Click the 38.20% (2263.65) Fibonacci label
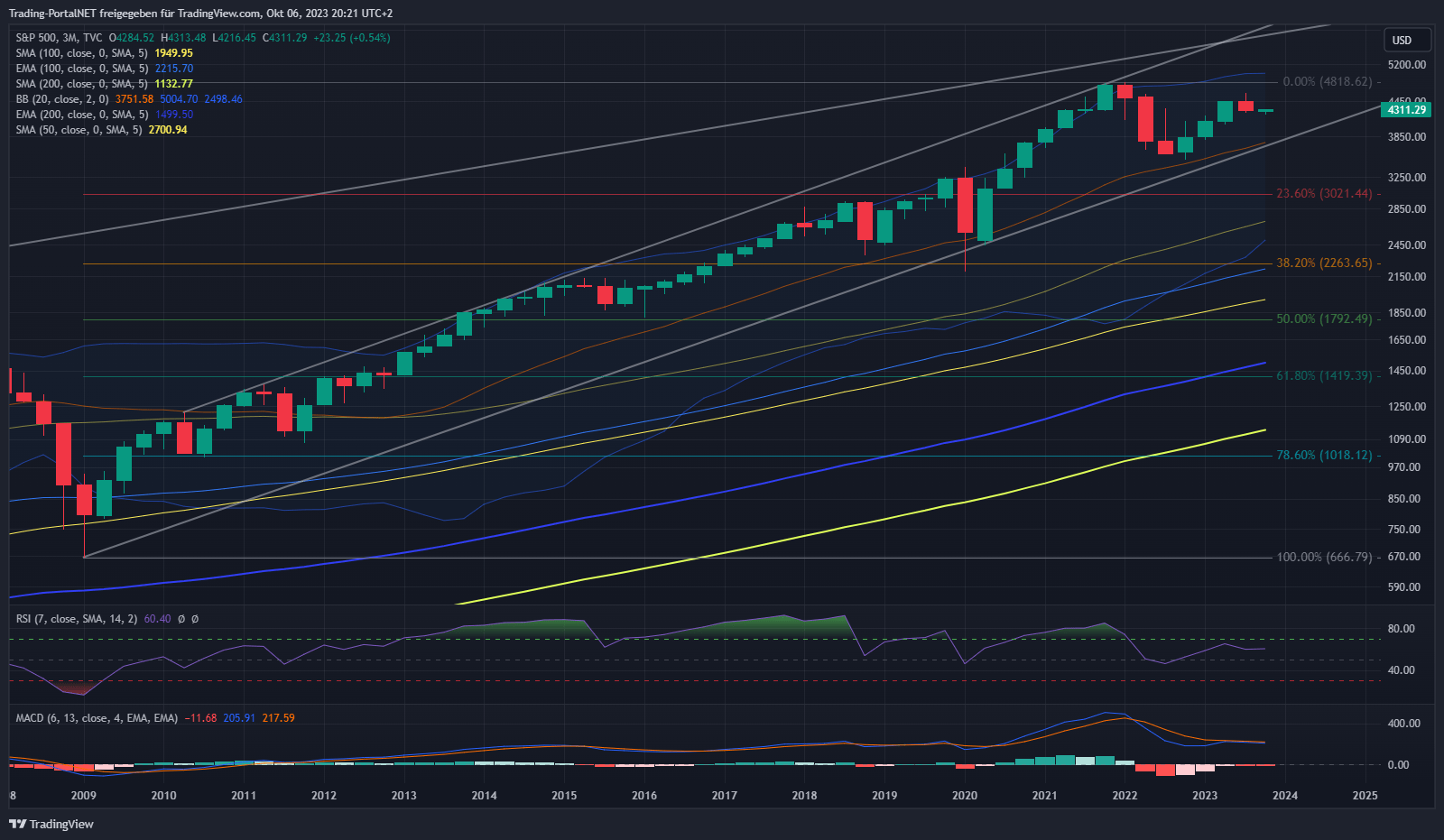Screen dimensions: 1444x840 click(x=1323, y=263)
